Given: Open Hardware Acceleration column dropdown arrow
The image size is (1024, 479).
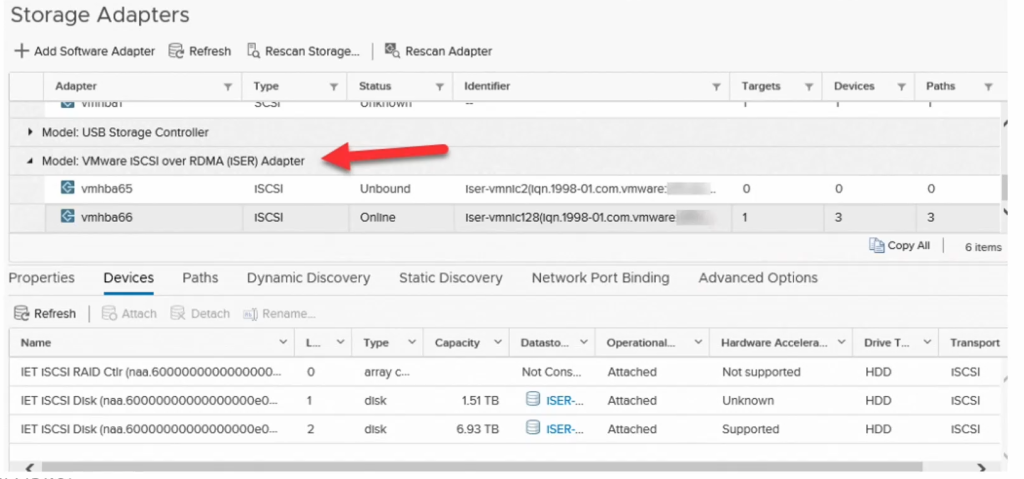Looking at the screenshot, I should (841, 342).
